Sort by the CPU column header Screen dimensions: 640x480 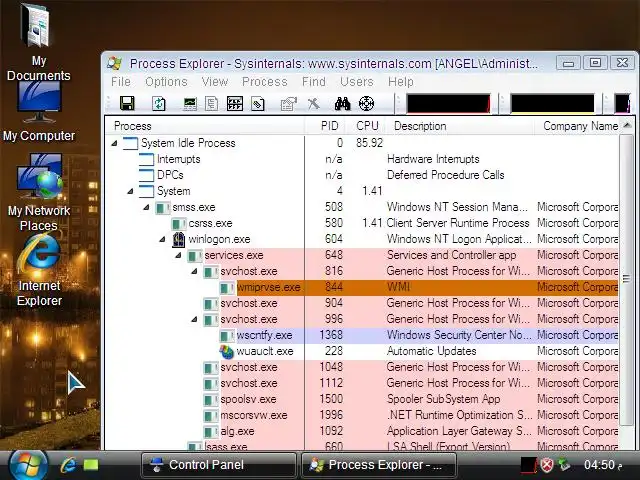(367, 126)
